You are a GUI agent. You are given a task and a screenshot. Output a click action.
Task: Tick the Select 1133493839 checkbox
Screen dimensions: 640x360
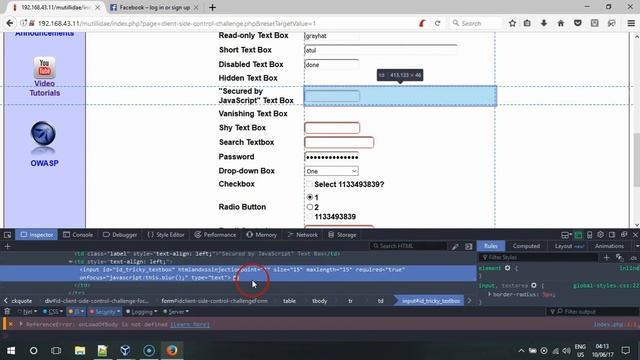tap(309, 184)
